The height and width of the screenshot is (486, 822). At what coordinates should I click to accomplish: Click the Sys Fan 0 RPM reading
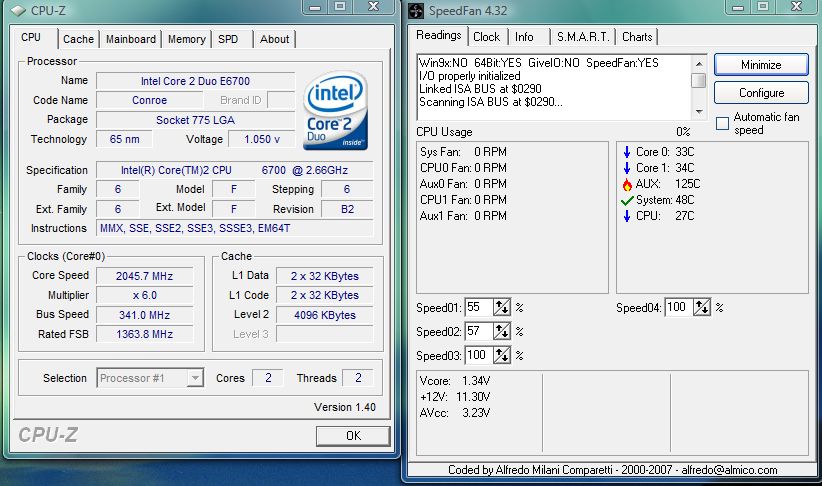coord(463,152)
